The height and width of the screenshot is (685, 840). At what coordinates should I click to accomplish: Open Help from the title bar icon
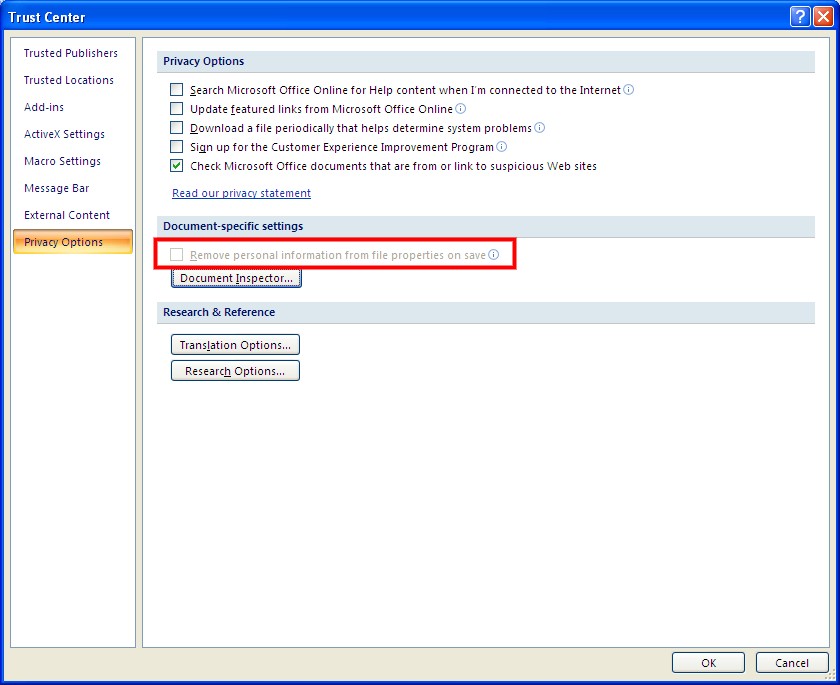(799, 16)
